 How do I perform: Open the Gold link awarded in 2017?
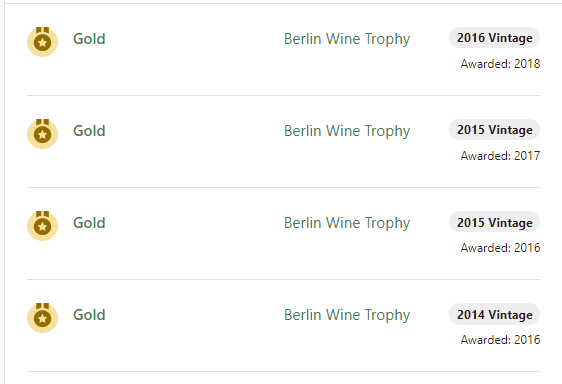(x=89, y=131)
